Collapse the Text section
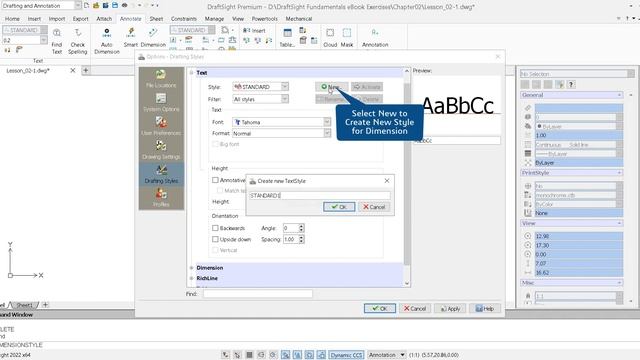The height and width of the screenshot is (360, 640). (x=191, y=72)
